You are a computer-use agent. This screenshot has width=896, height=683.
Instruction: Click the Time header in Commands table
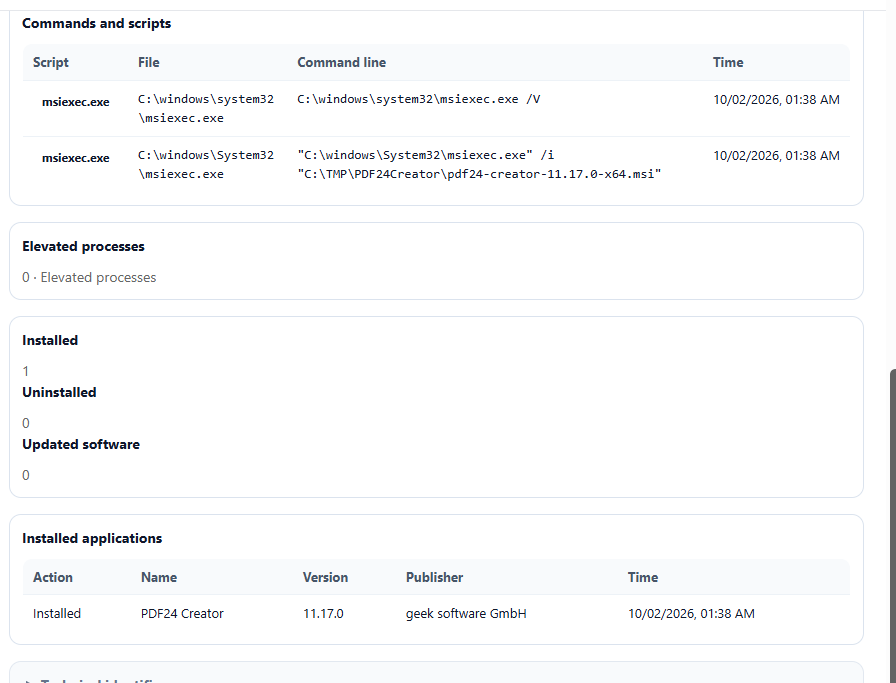(x=727, y=62)
